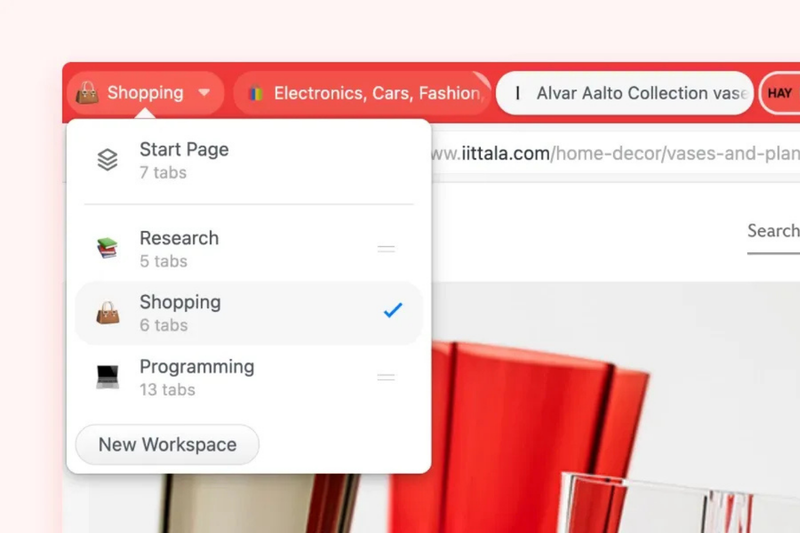Click the reorder handle on Programming row
800x533 pixels.
tap(386, 377)
